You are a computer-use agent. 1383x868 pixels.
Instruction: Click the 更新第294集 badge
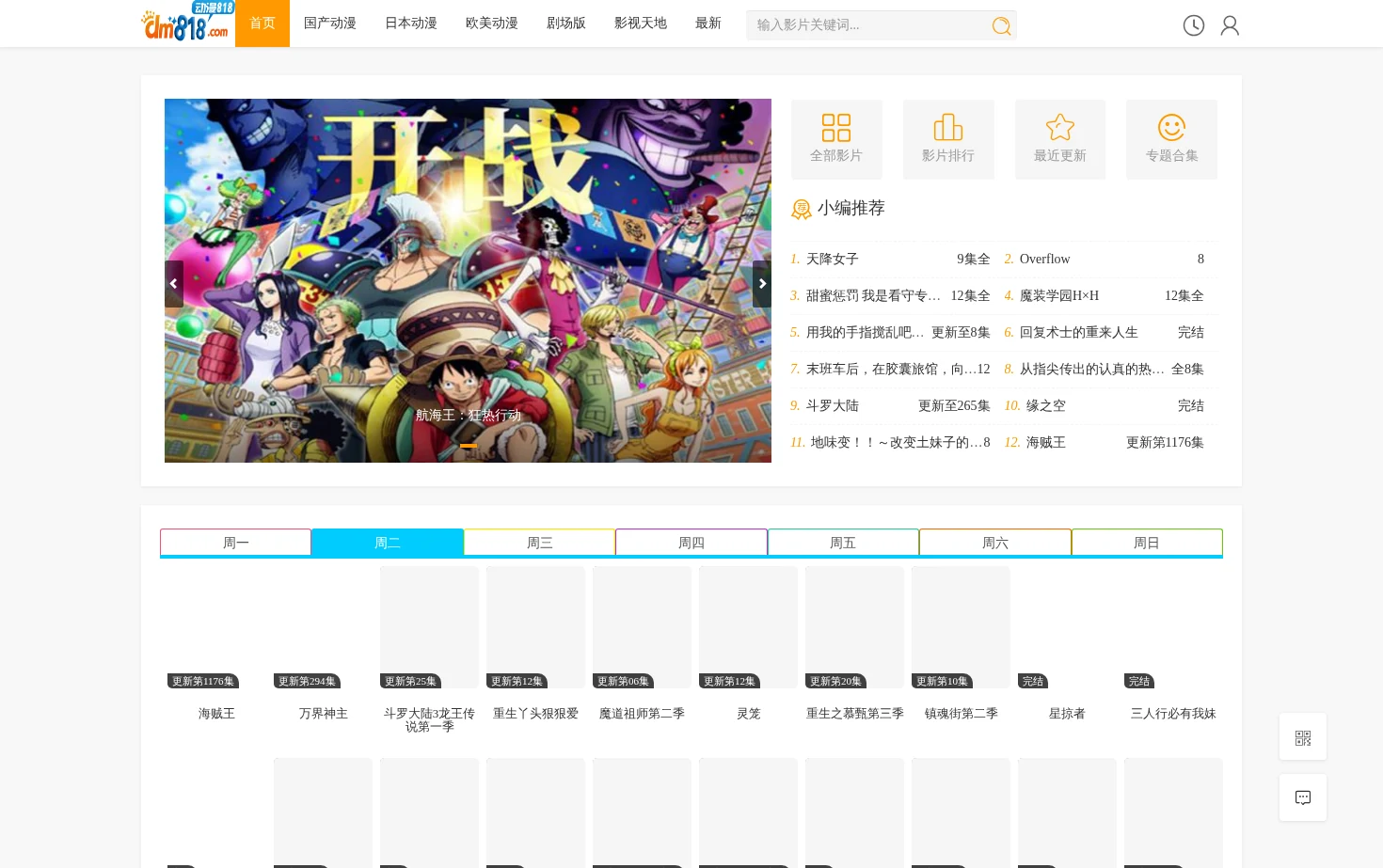point(307,681)
